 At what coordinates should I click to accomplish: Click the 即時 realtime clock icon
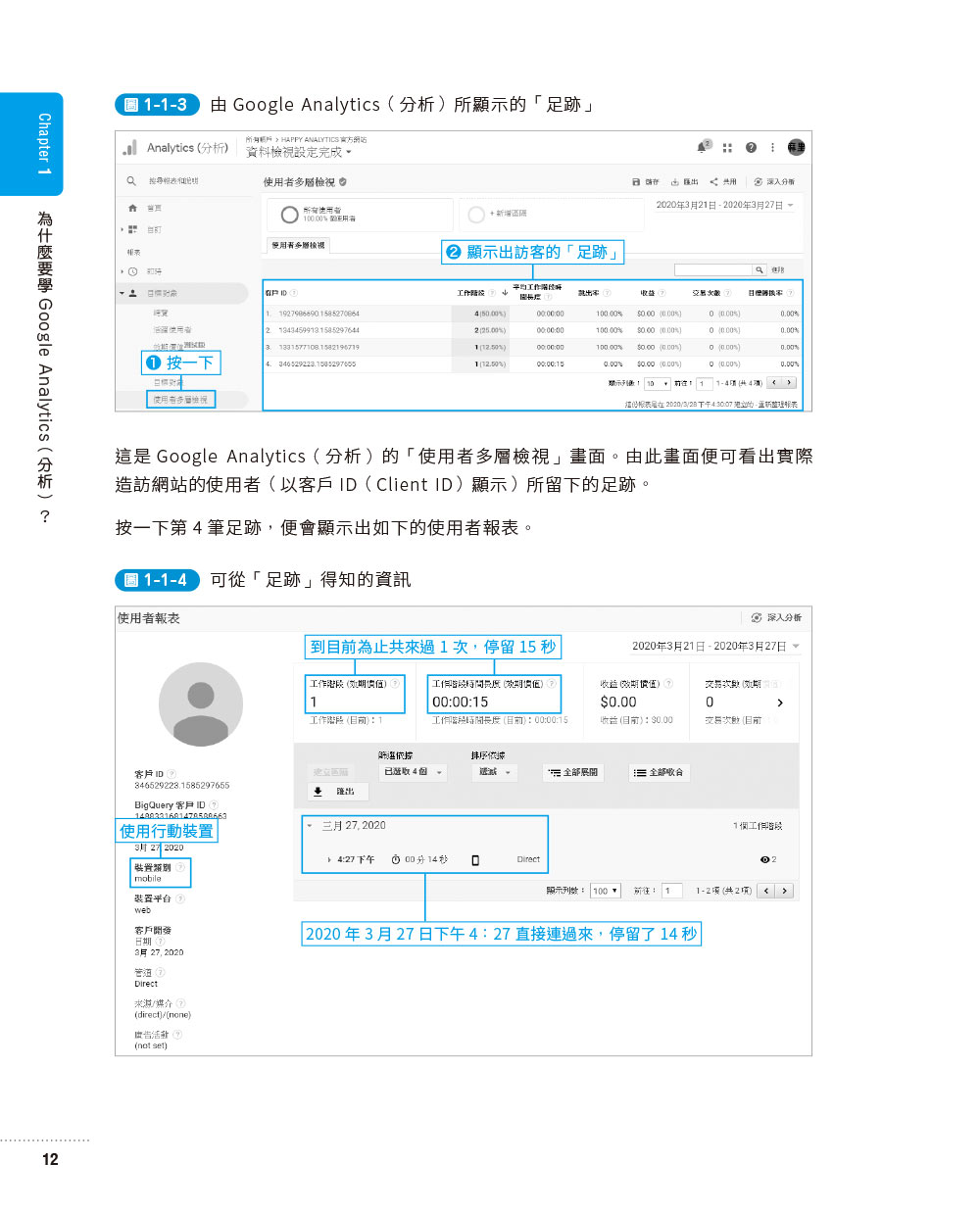[132, 271]
